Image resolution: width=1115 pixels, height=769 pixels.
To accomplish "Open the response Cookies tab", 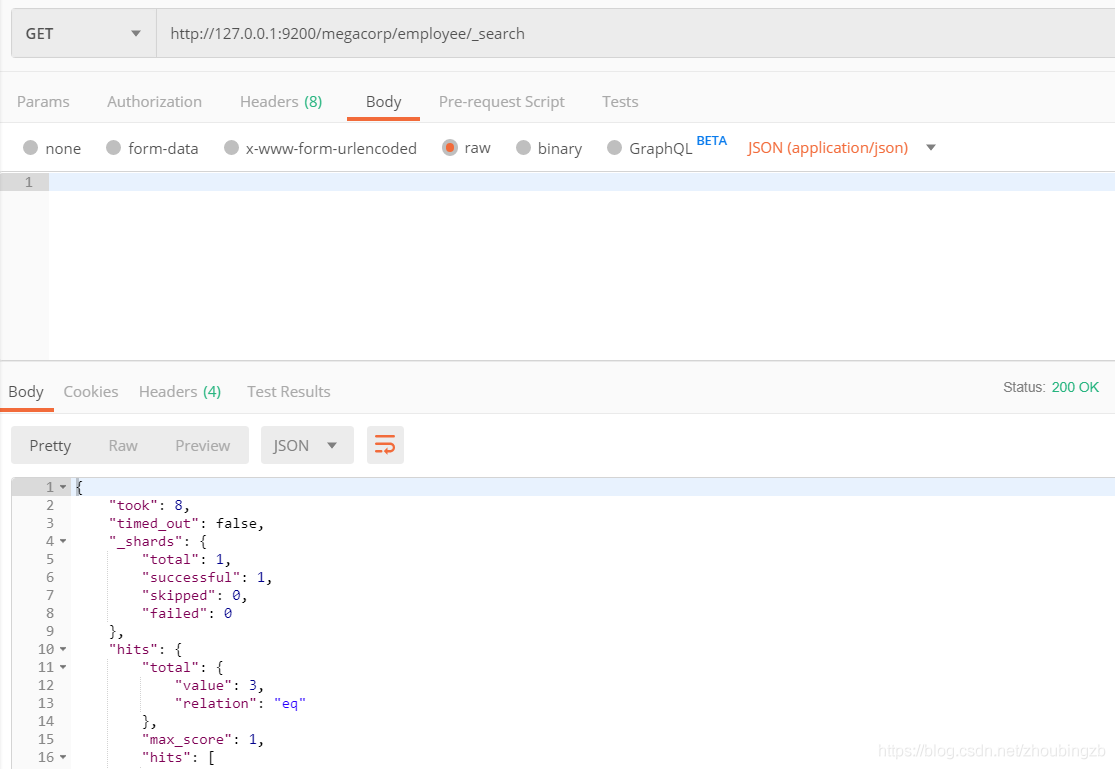I will point(91,392).
